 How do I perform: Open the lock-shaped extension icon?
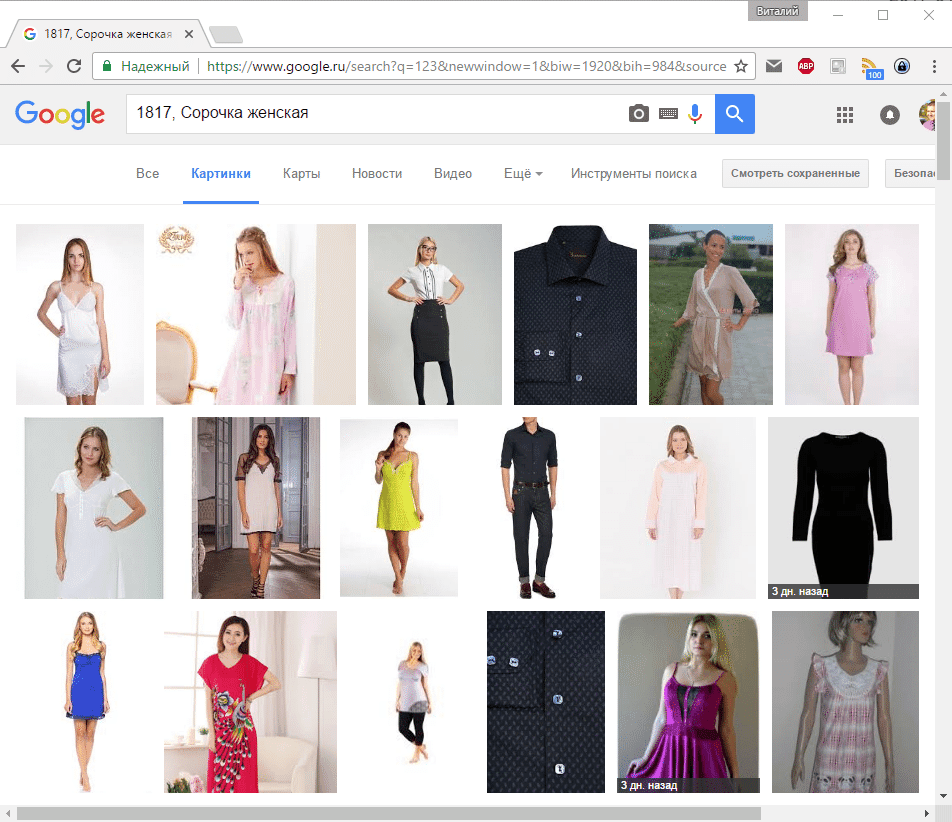coord(902,66)
